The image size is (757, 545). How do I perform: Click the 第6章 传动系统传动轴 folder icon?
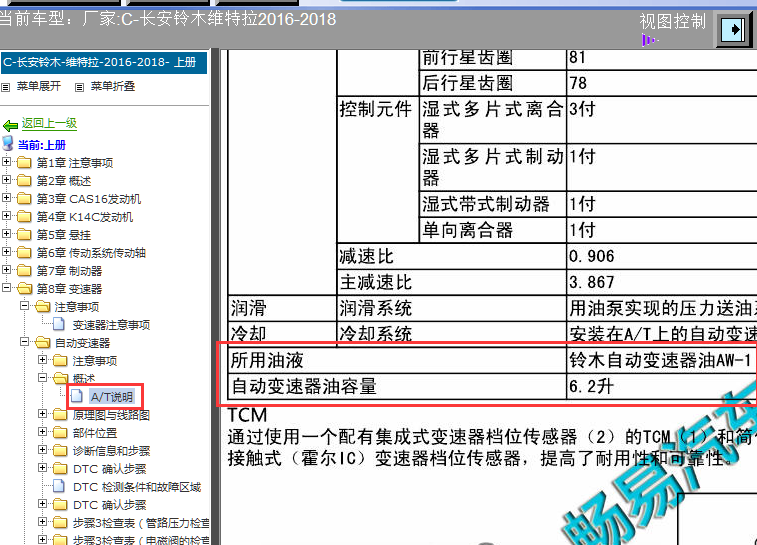click(24, 252)
